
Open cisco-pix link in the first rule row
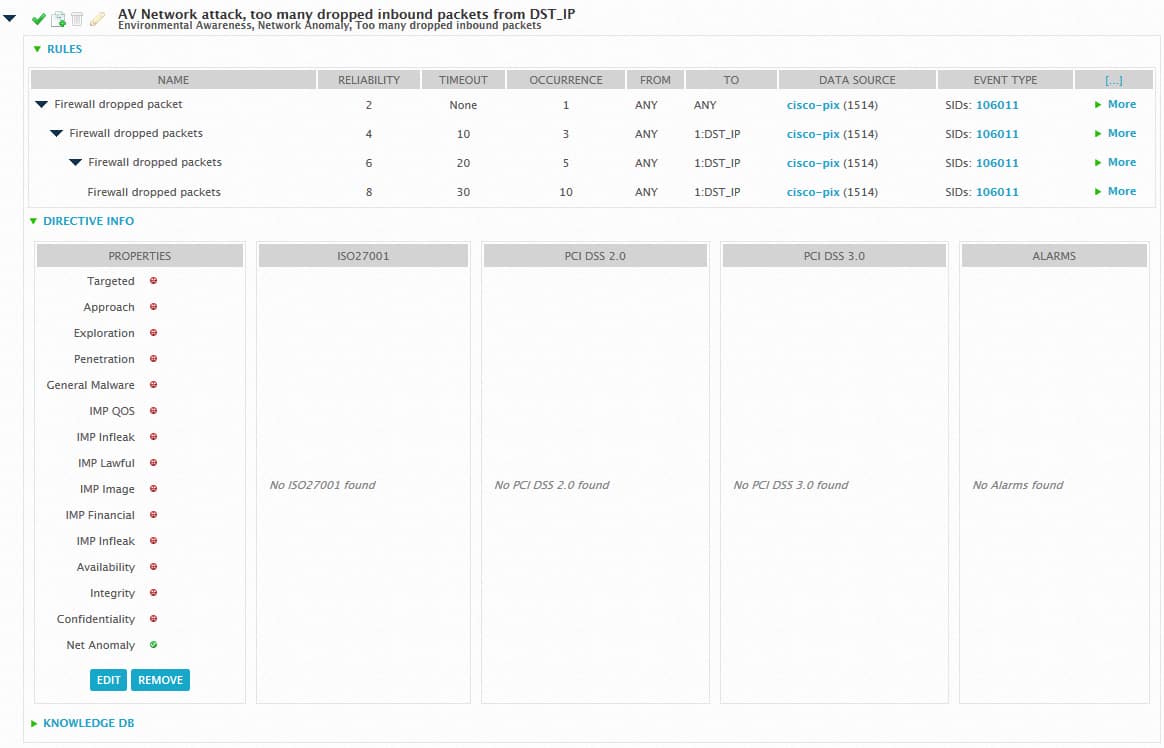tap(813, 105)
